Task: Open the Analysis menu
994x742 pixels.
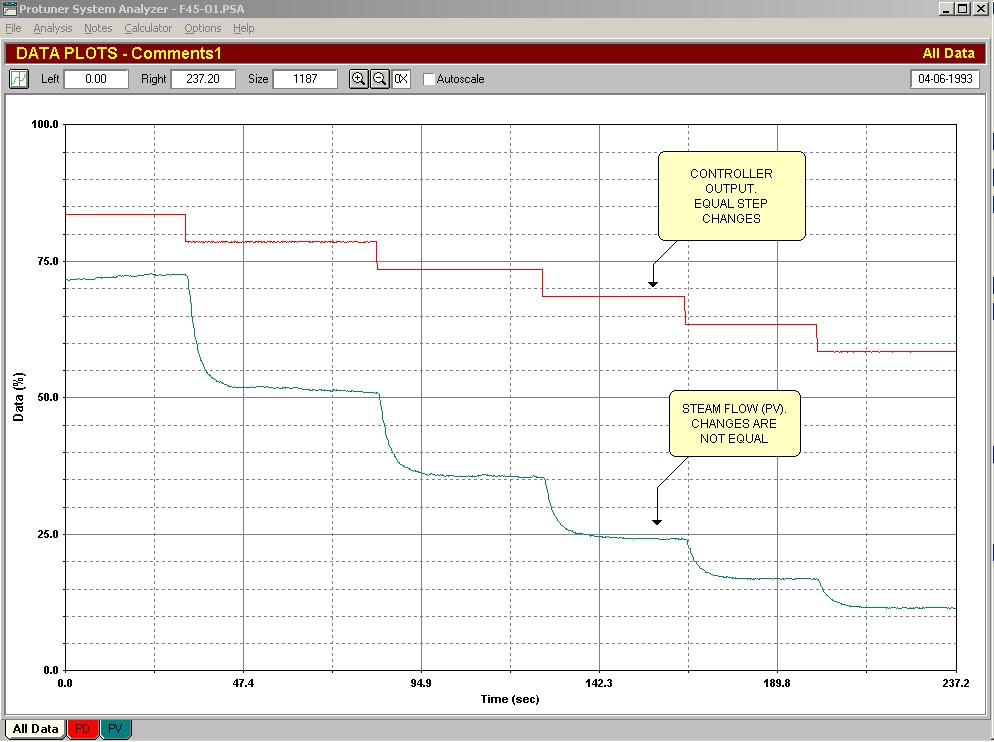Action: coord(52,28)
